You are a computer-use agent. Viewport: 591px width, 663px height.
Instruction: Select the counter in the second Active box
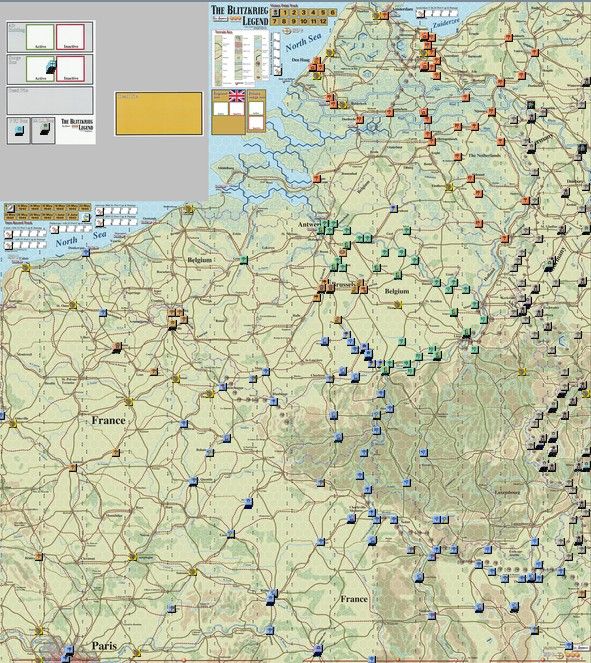50,68
